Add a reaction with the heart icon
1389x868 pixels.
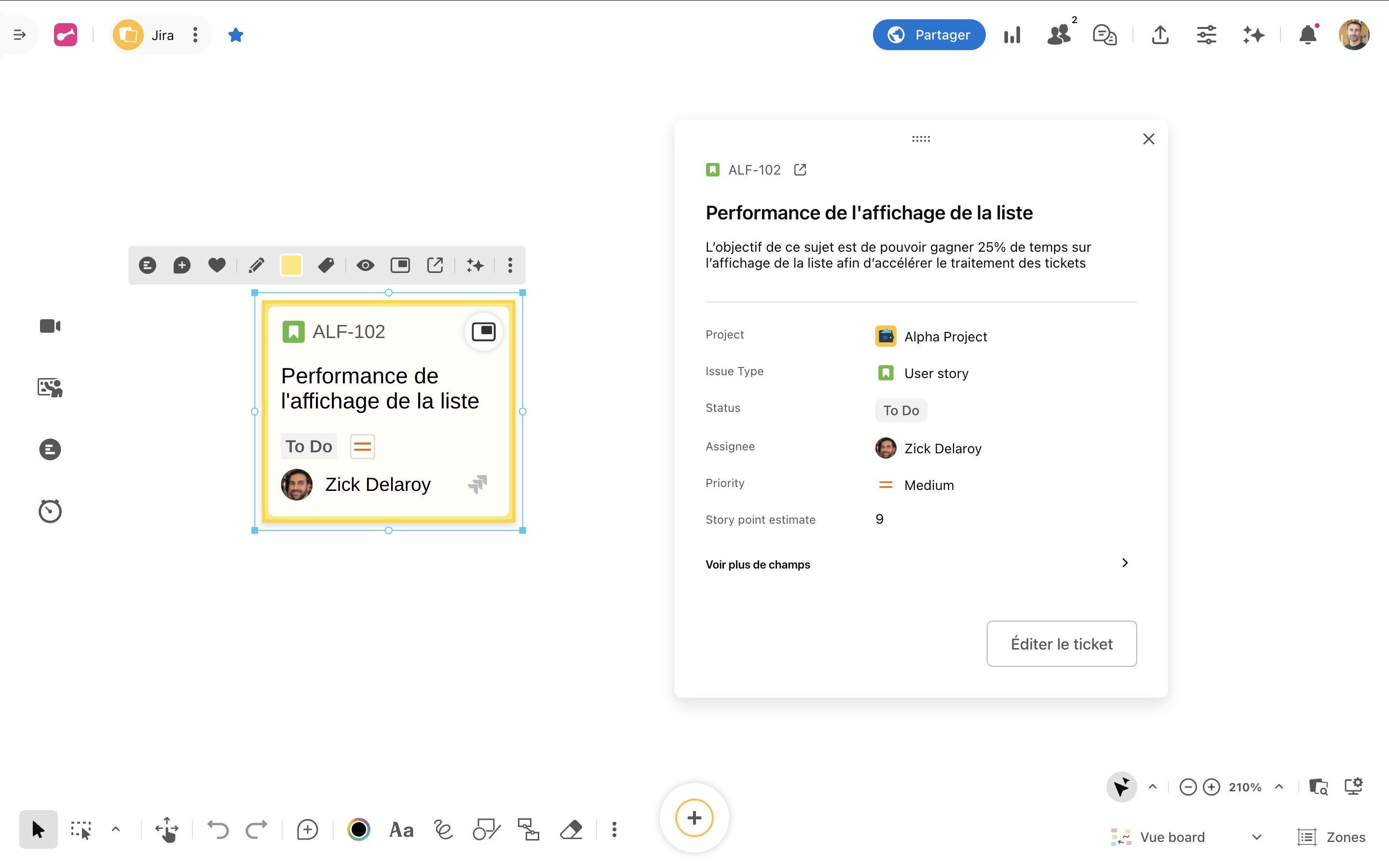pyautogui.click(x=217, y=265)
